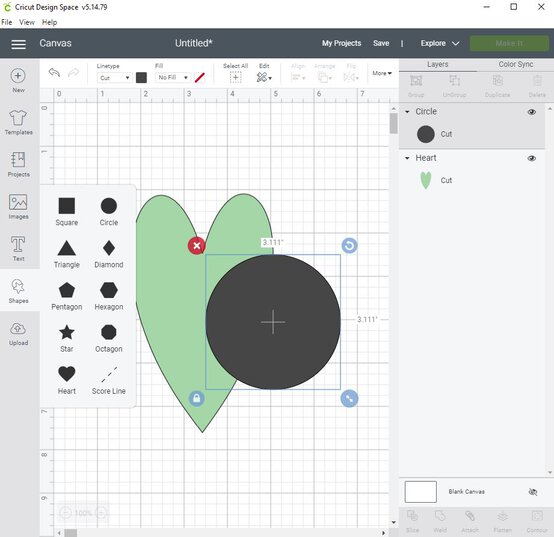Viewport: 554px width, 537px height.
Task: Open the Help menu
Action: 49,22
